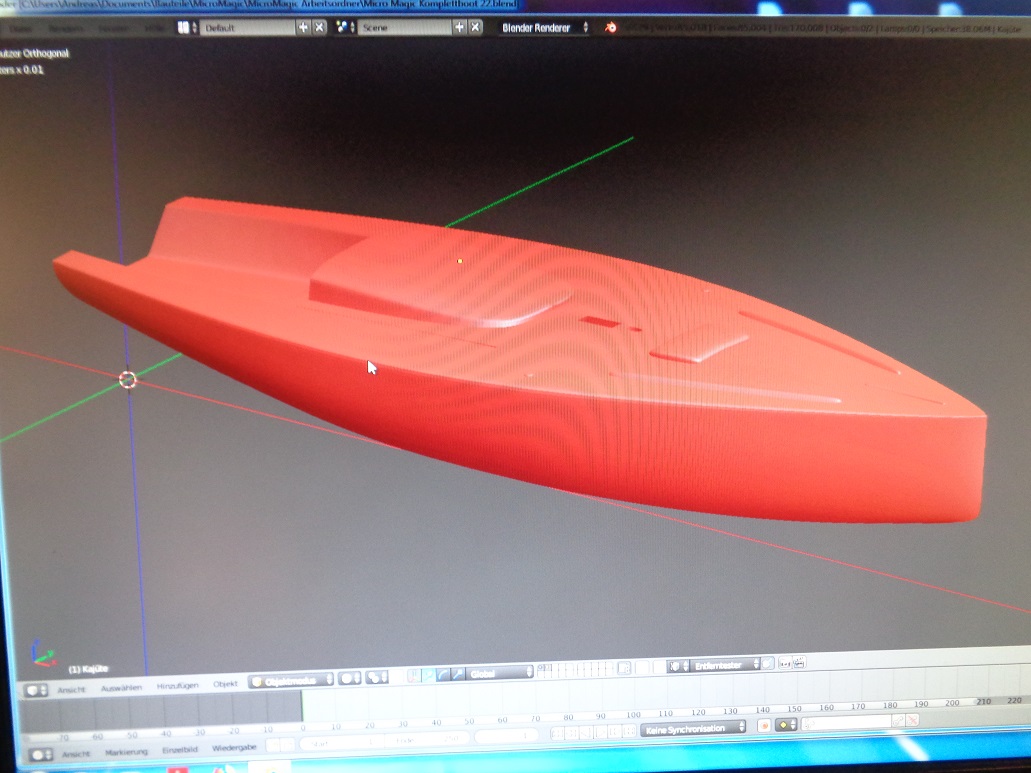Click the yellow origin dot on the deck
This screenshot has height=773, width=1031.
pos(460,261)
